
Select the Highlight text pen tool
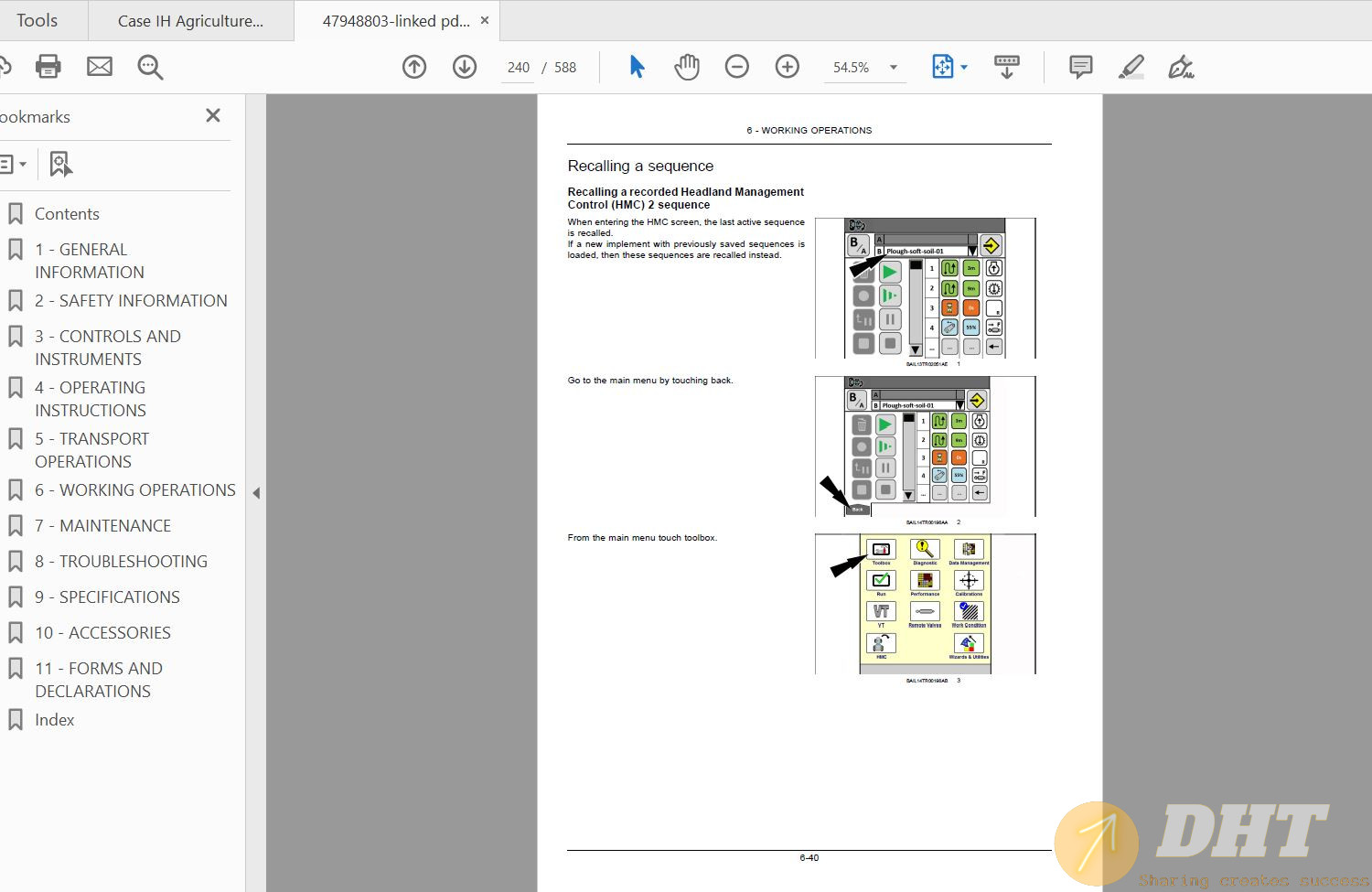pyautogui.click(x=1131, y=67)
